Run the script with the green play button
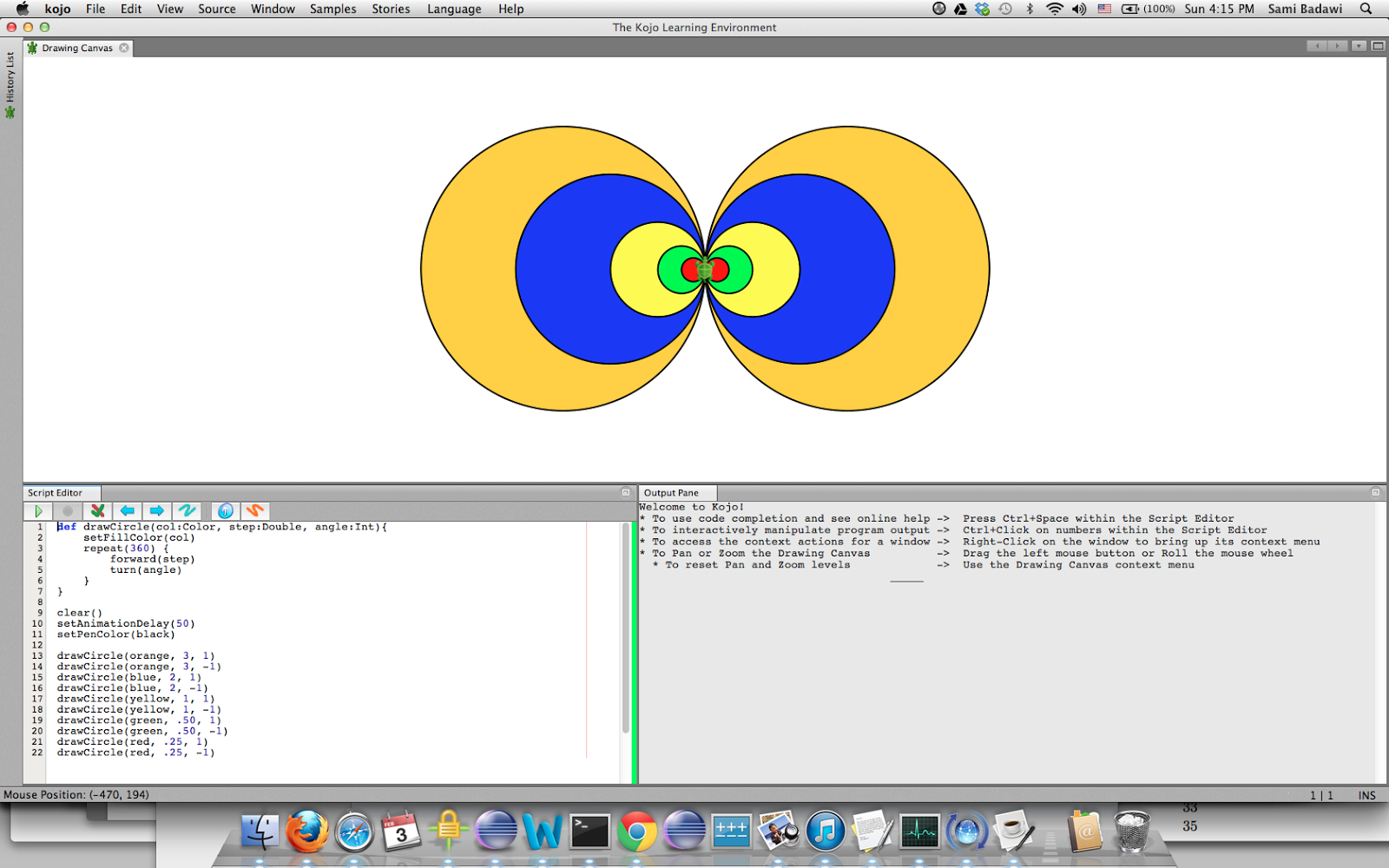This screenshot has height=868, width=1389. coord(38,511)
